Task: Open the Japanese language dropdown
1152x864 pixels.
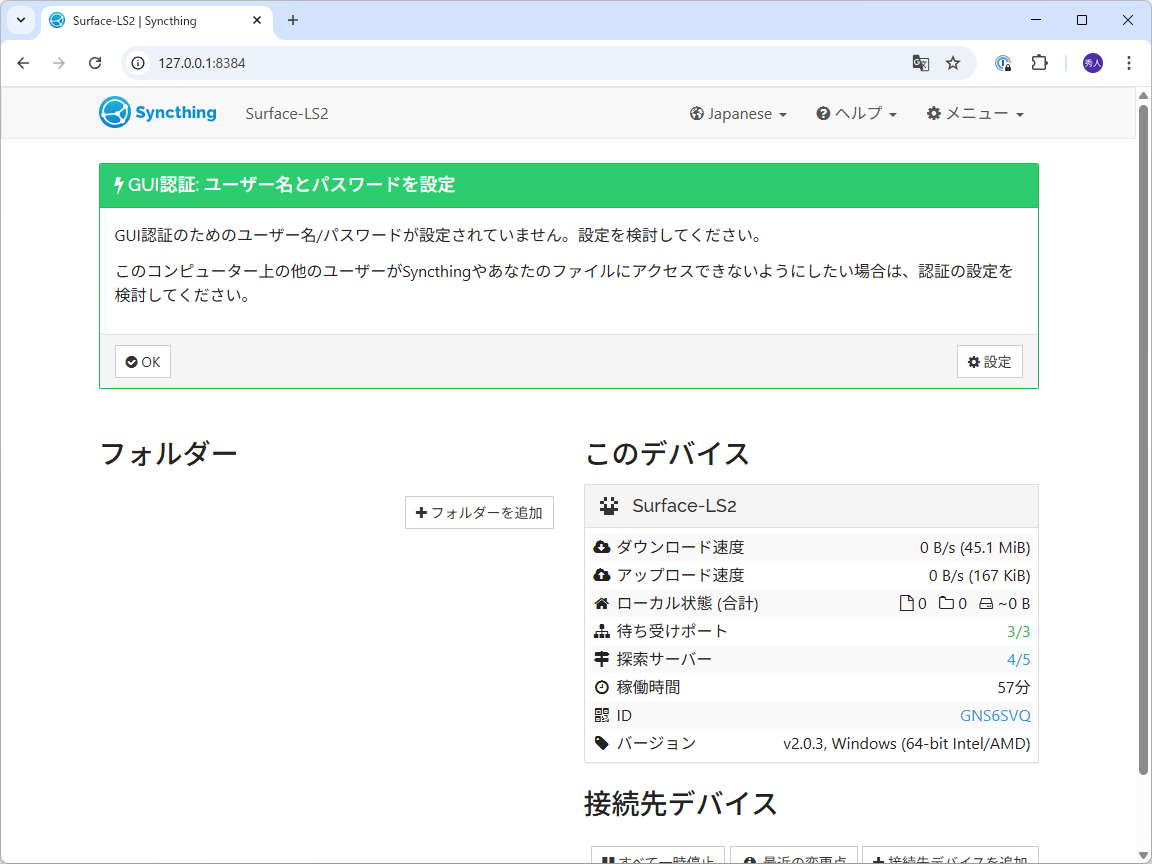Action: [738, 113]
